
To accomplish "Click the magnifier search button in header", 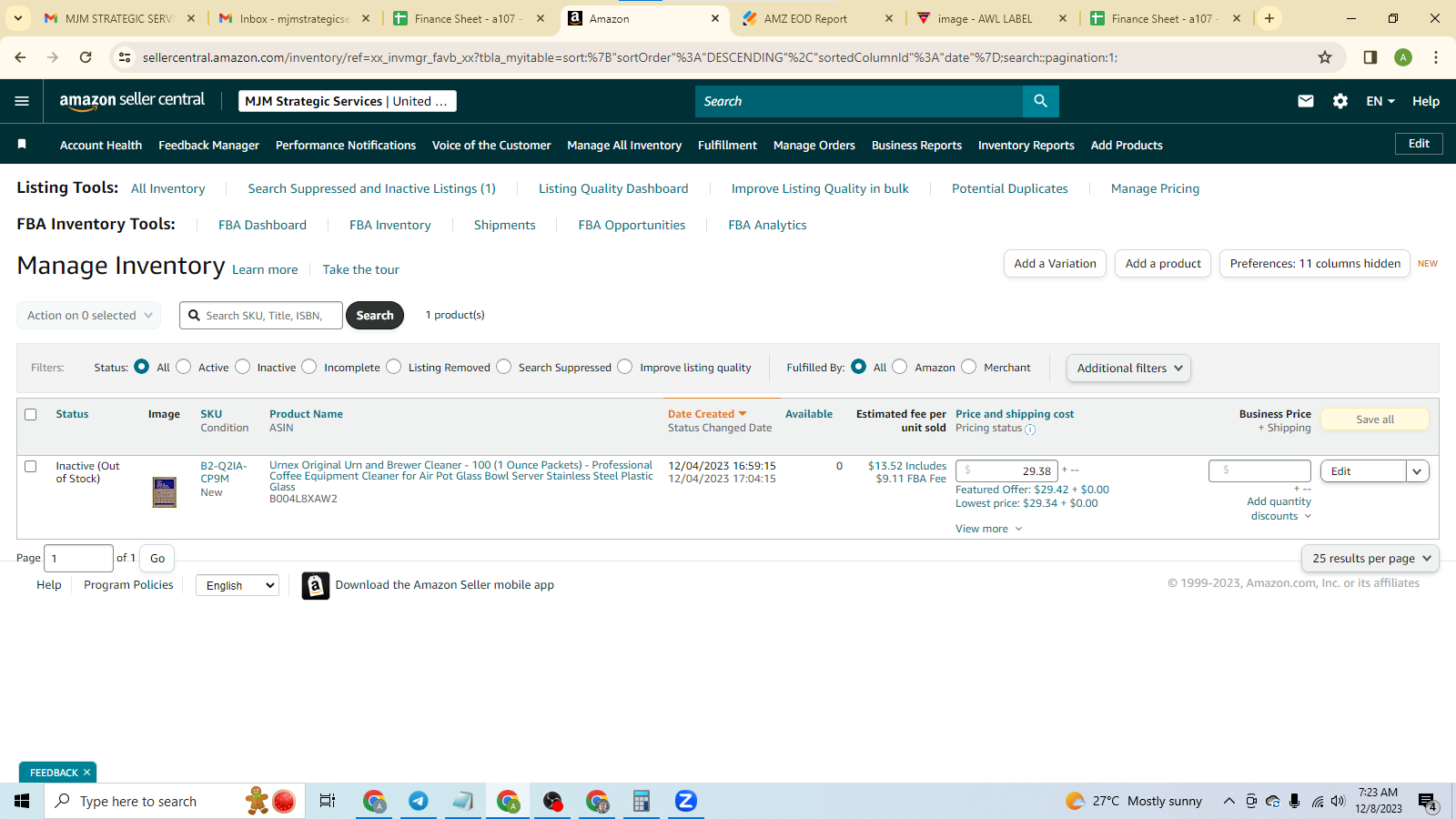I will [1040, 101].
